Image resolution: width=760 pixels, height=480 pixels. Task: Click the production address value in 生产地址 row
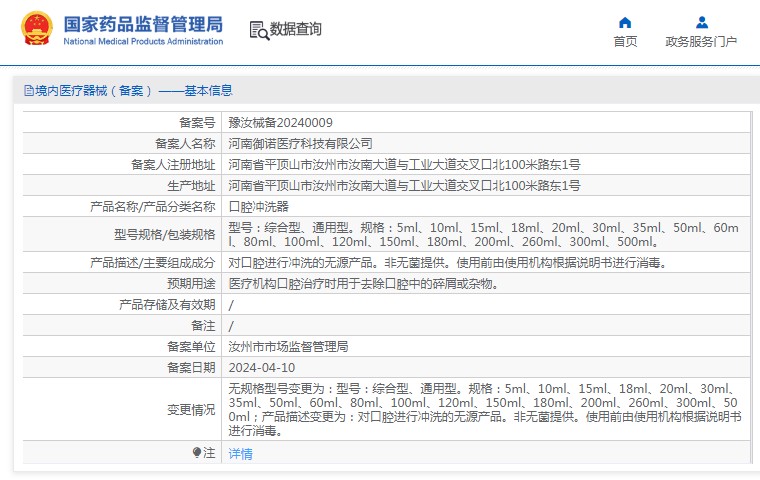pos(404,186)
